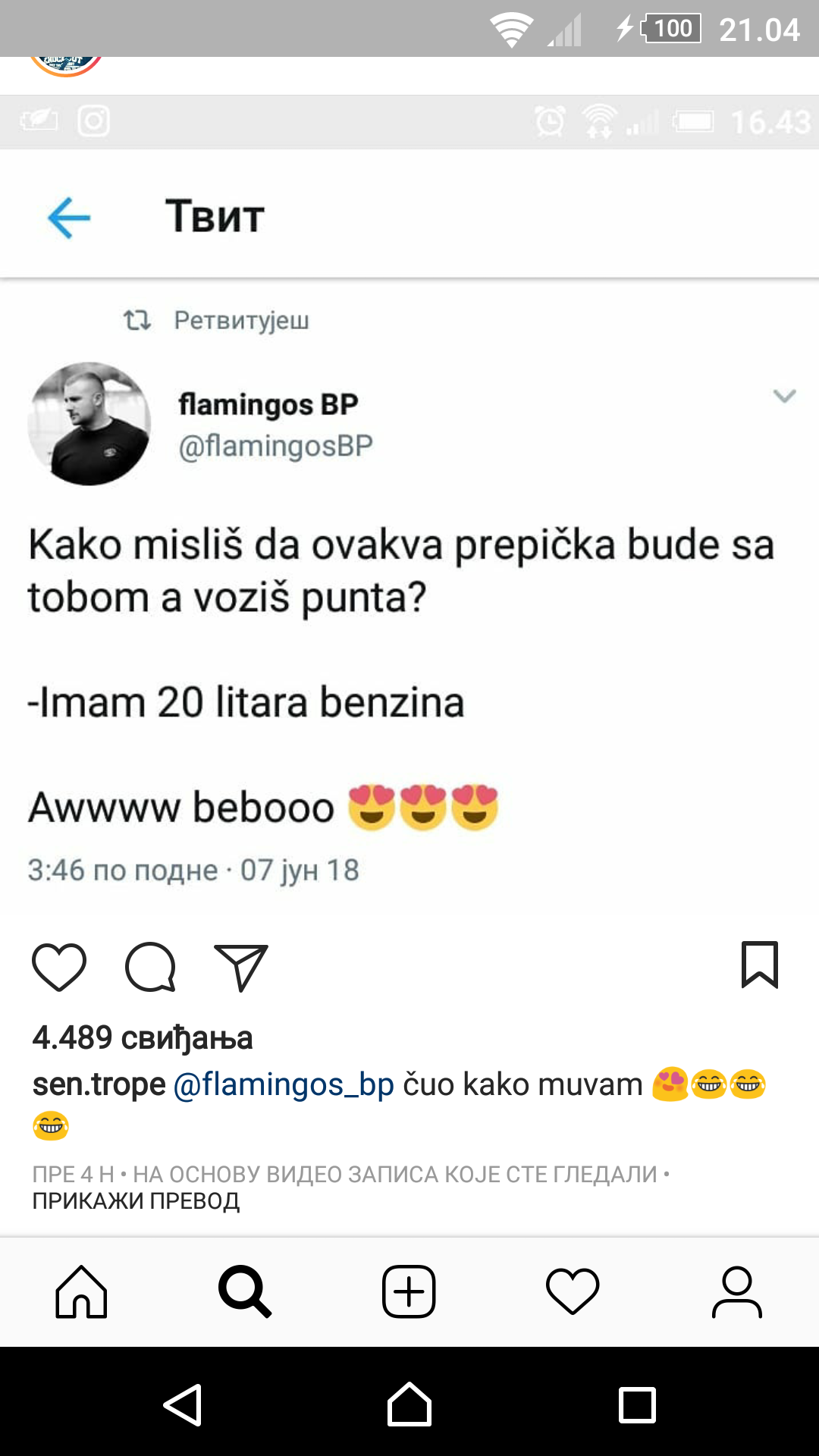Create new post with plus icon
Viewport: 819px width, 1456px height.
(409, 1291)
